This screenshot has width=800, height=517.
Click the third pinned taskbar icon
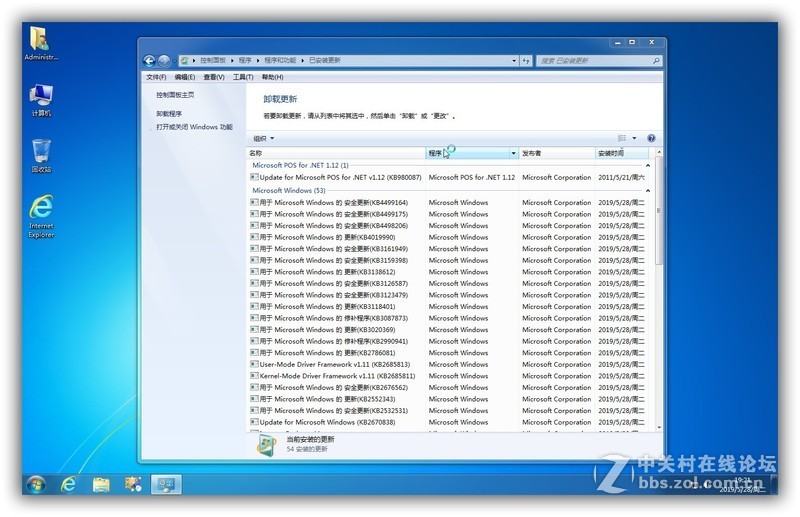click(x=133, y=484)
